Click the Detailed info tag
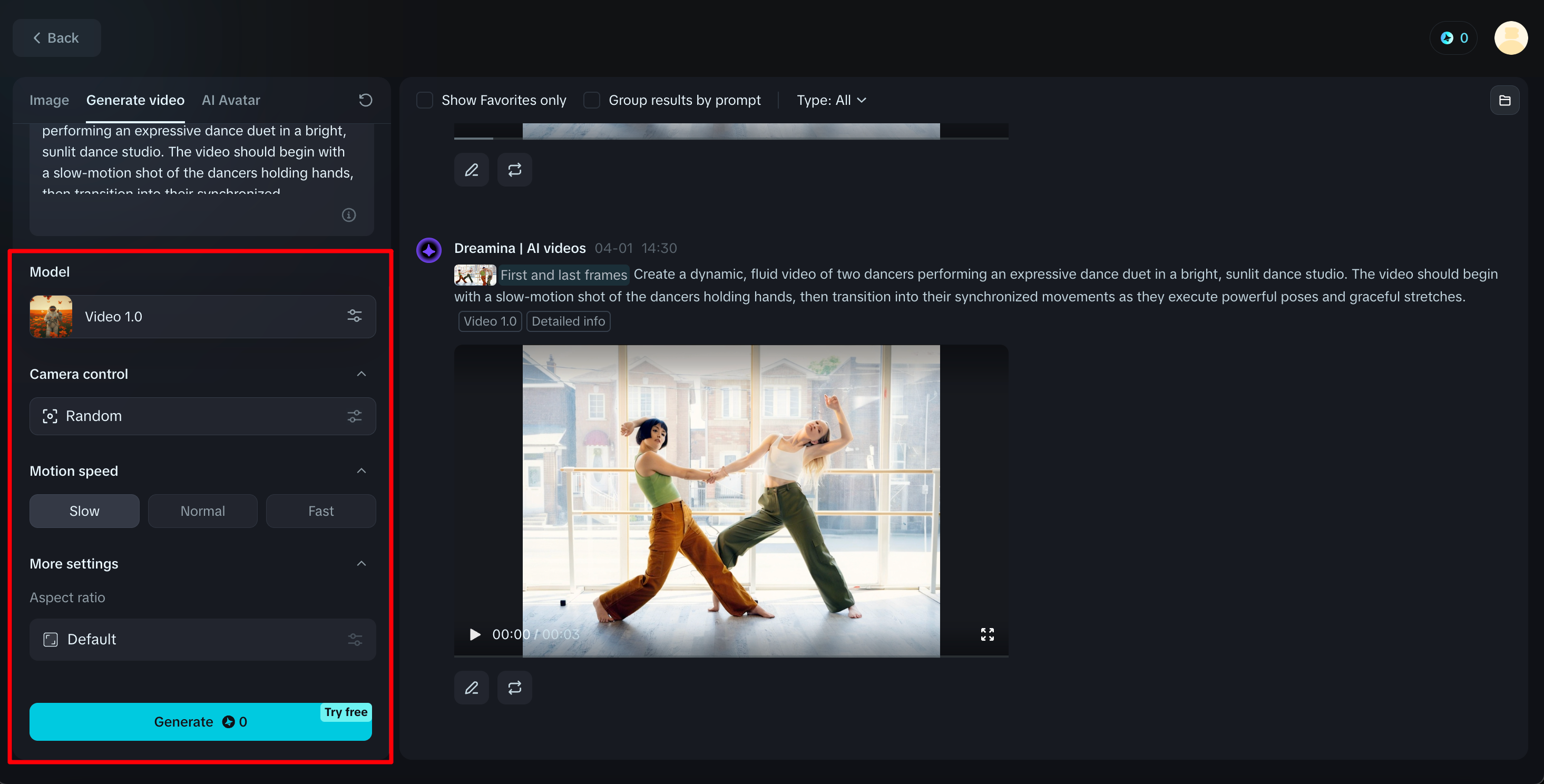Screen dimensions: 1544x784 pyautogui.click(x=568, y=321)
